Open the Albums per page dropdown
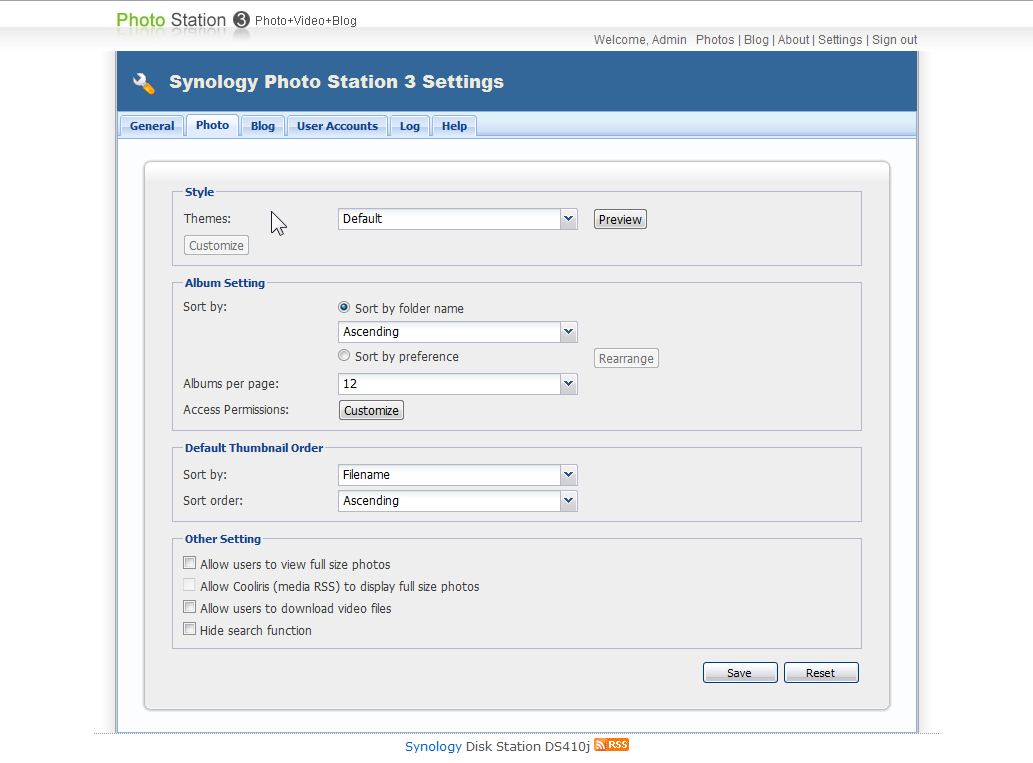1033x763 pixels. click(x=458, y=383)
